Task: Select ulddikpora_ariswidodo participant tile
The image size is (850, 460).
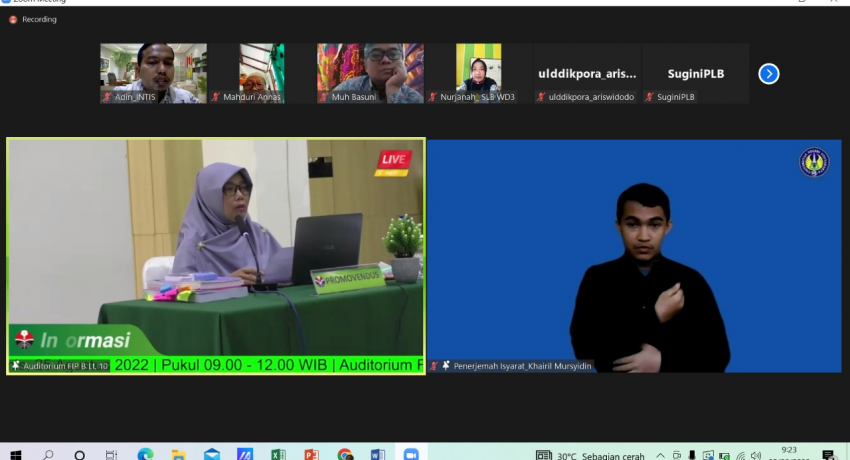Action: [587, 73]
